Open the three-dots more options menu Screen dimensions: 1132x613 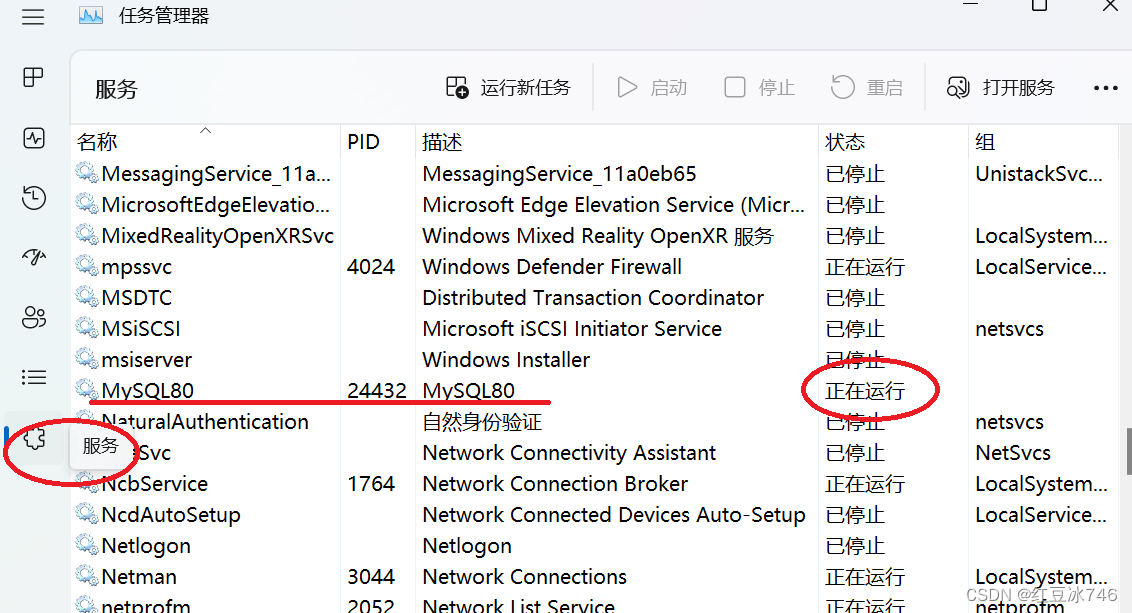[x=1105, y=88]
